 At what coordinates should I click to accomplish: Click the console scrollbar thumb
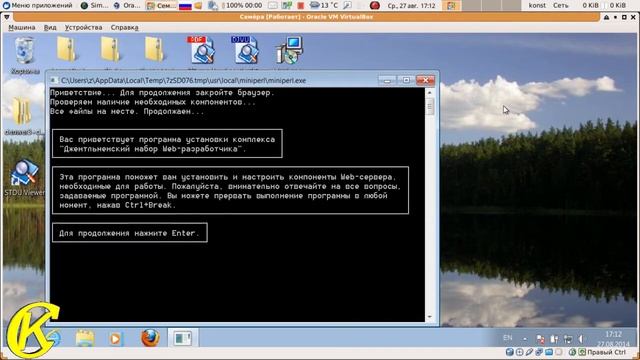click(429, 107)
